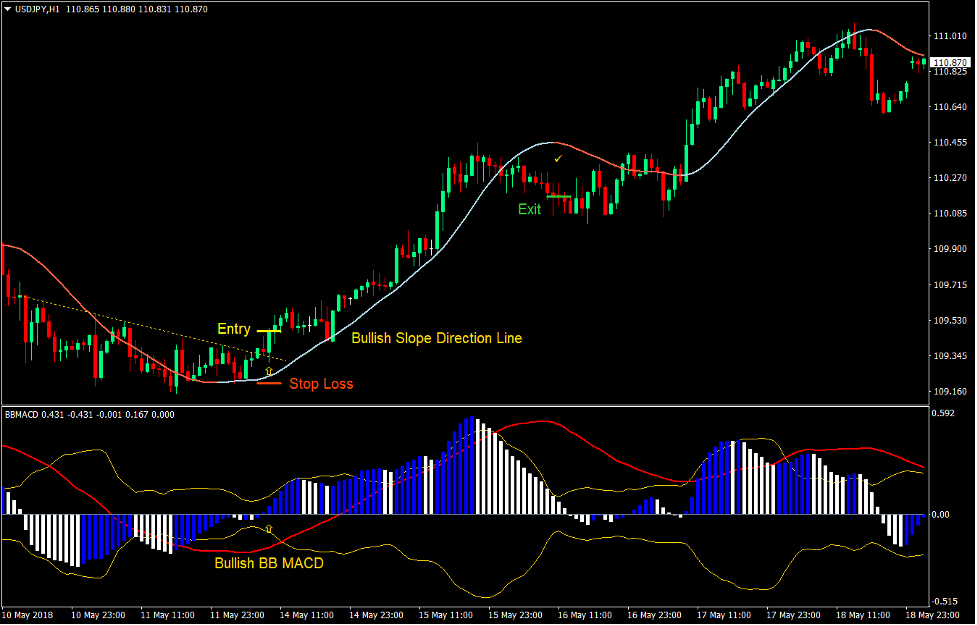The height and width of the screenshot is (625, 977).
Task: Select the "Entry" text label
Action: [234, 329]
